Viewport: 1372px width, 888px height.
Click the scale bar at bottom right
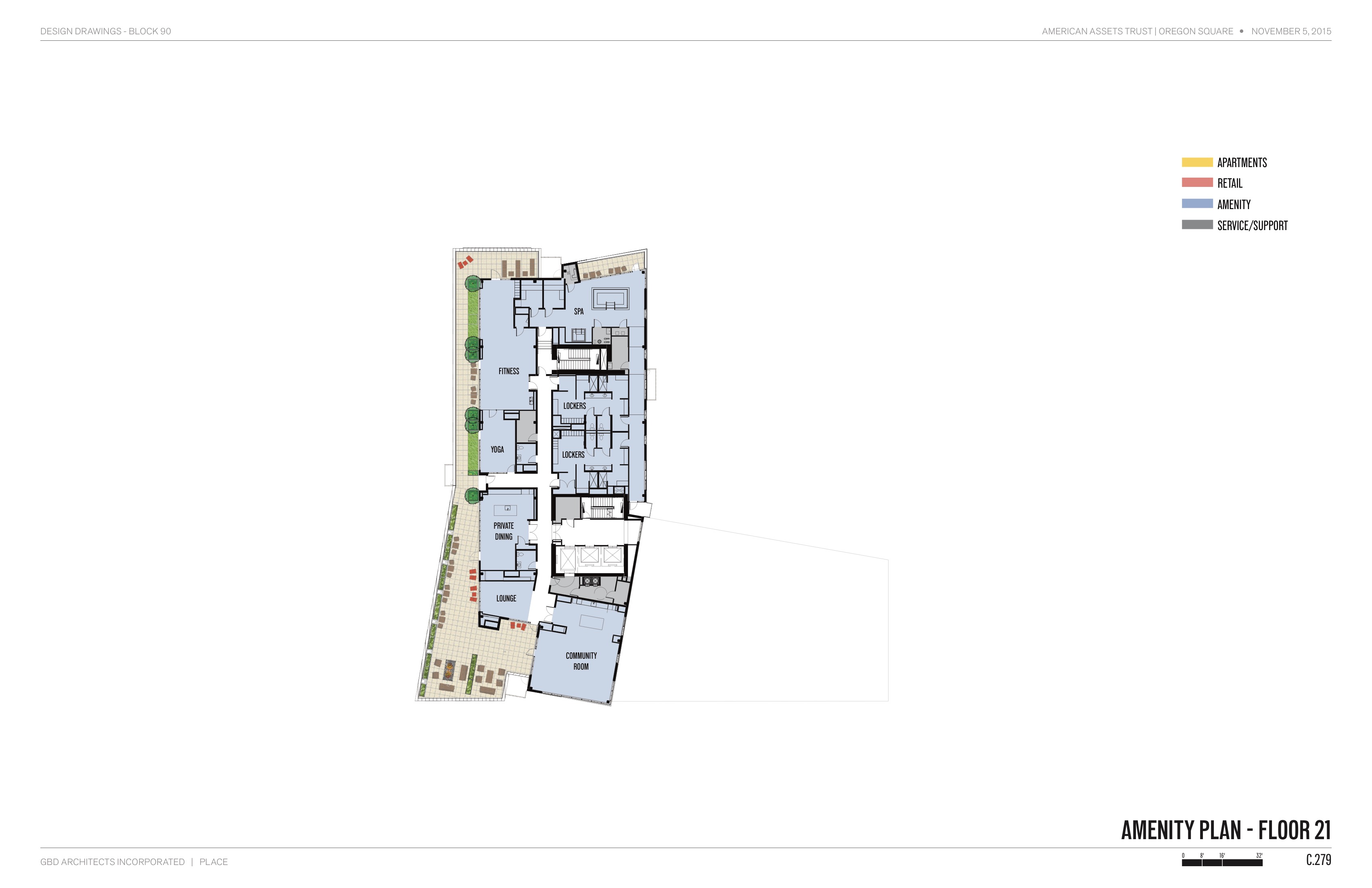coord(1221,863)
